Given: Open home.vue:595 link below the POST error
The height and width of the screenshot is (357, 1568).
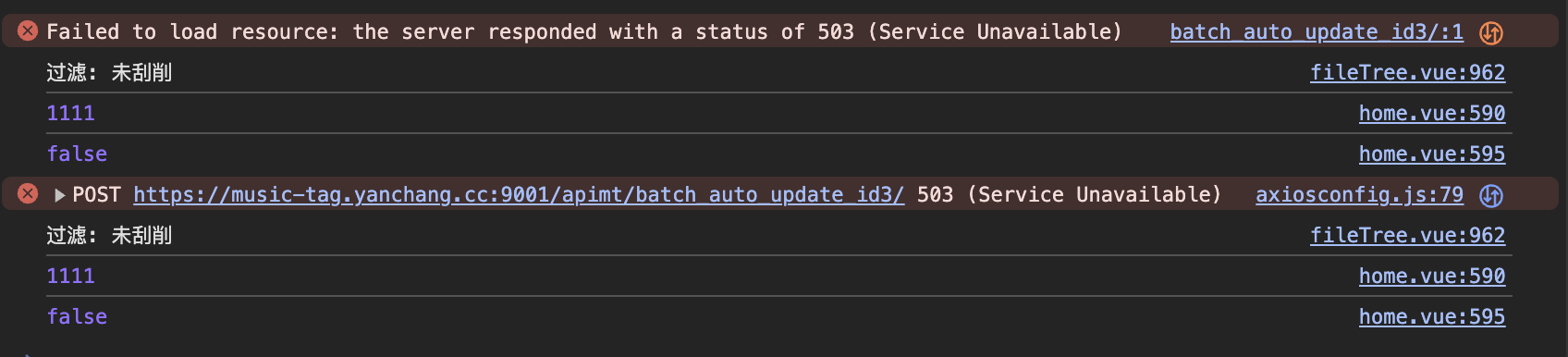Looking at the screenshot, I should pos(1432,317).
